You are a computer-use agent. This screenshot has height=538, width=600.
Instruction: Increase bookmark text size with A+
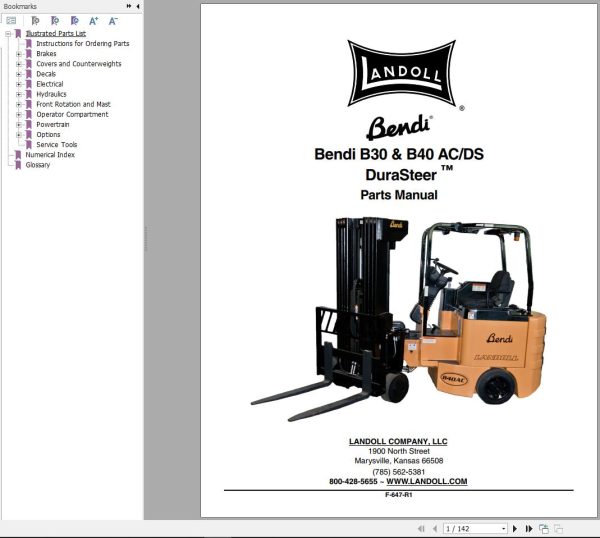point(94,21)
